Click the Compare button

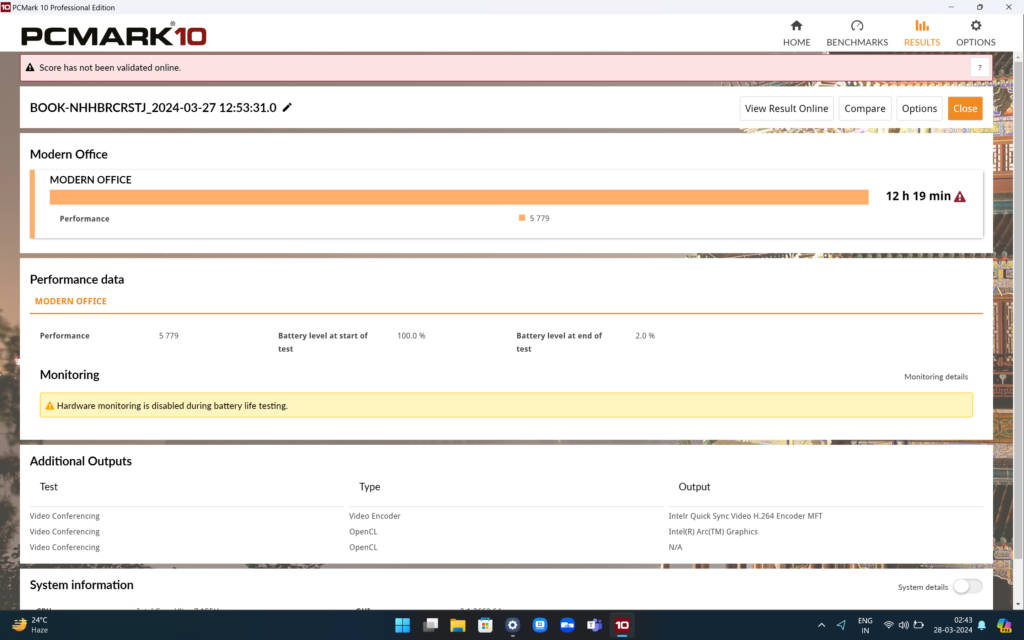pyautogui.click(x=865, y=108)
